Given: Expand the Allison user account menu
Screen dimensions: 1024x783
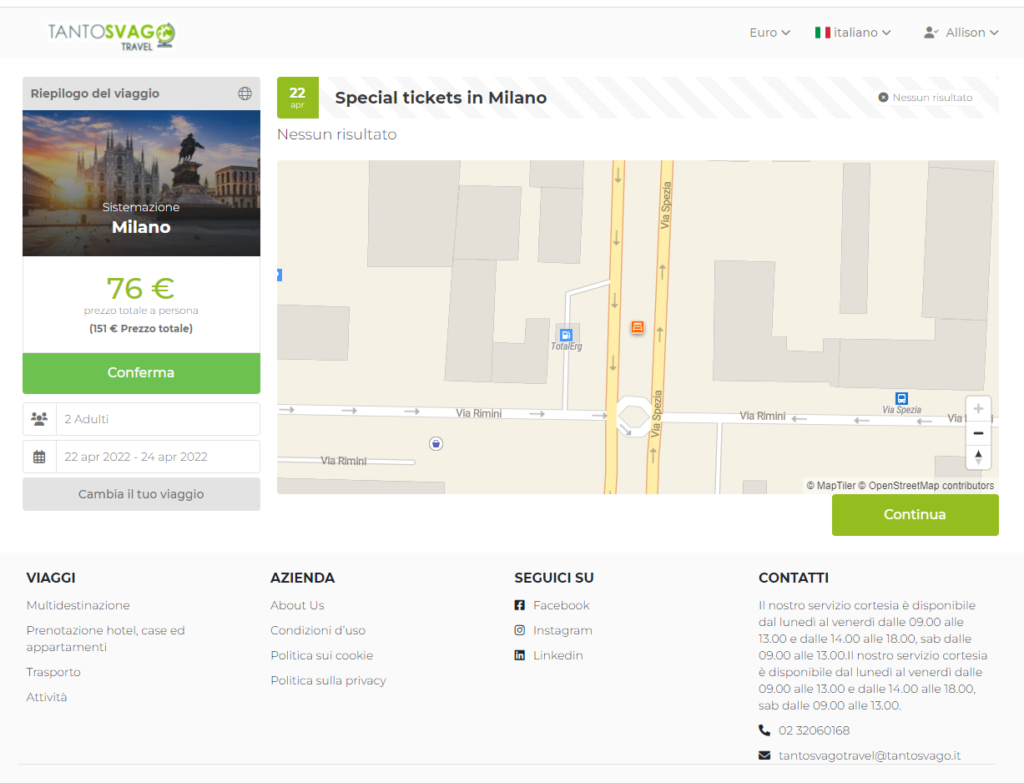Looking at the screenshot, I should click(960, 33).
